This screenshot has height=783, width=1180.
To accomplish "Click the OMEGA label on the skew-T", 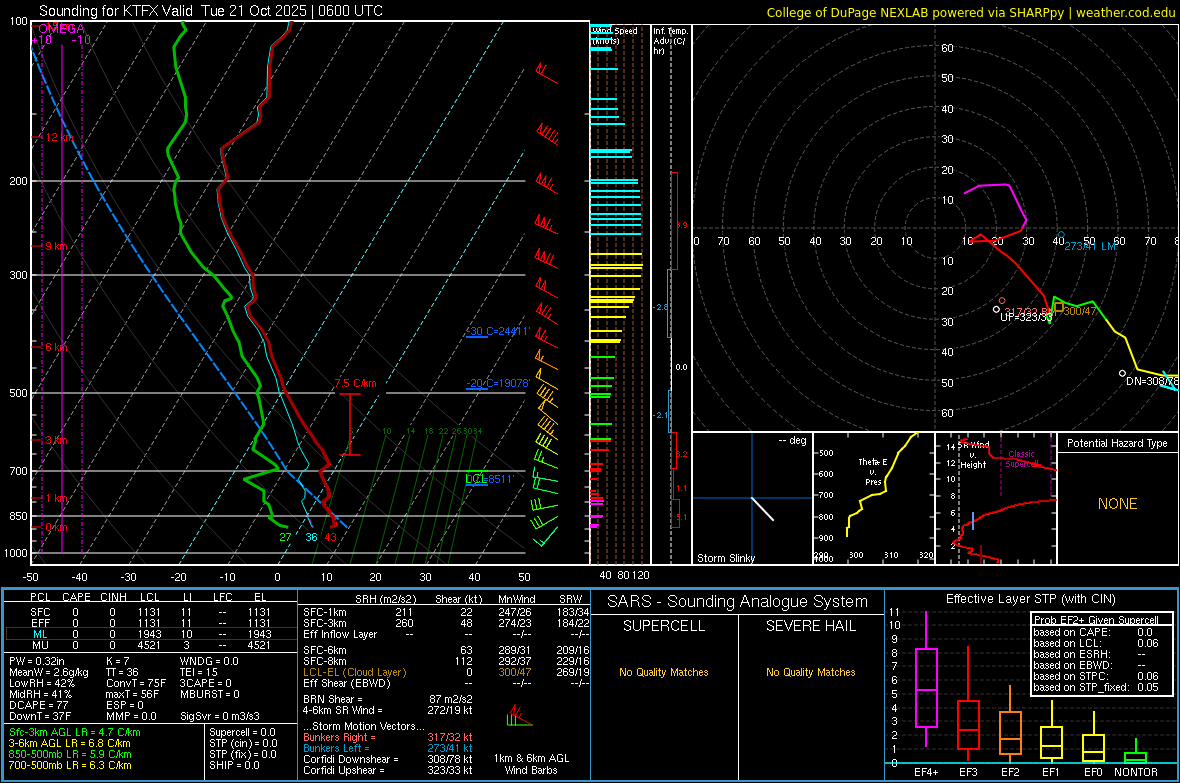I will [x=61, y=29].
